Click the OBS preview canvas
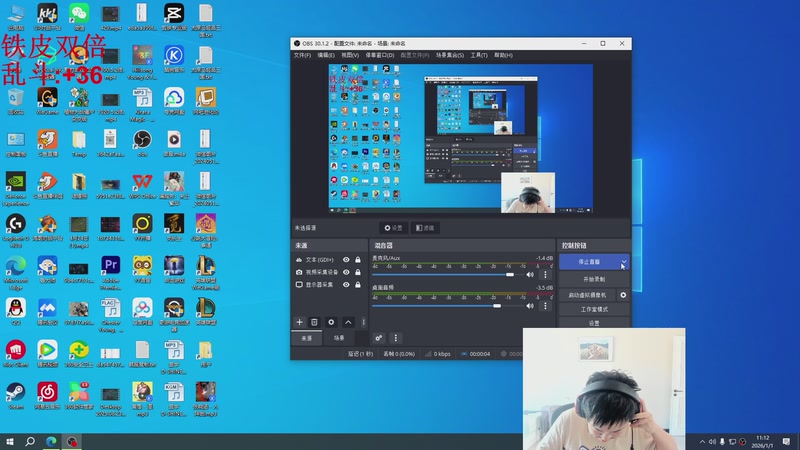Viewport: 800px width, 450px height. 461,139
